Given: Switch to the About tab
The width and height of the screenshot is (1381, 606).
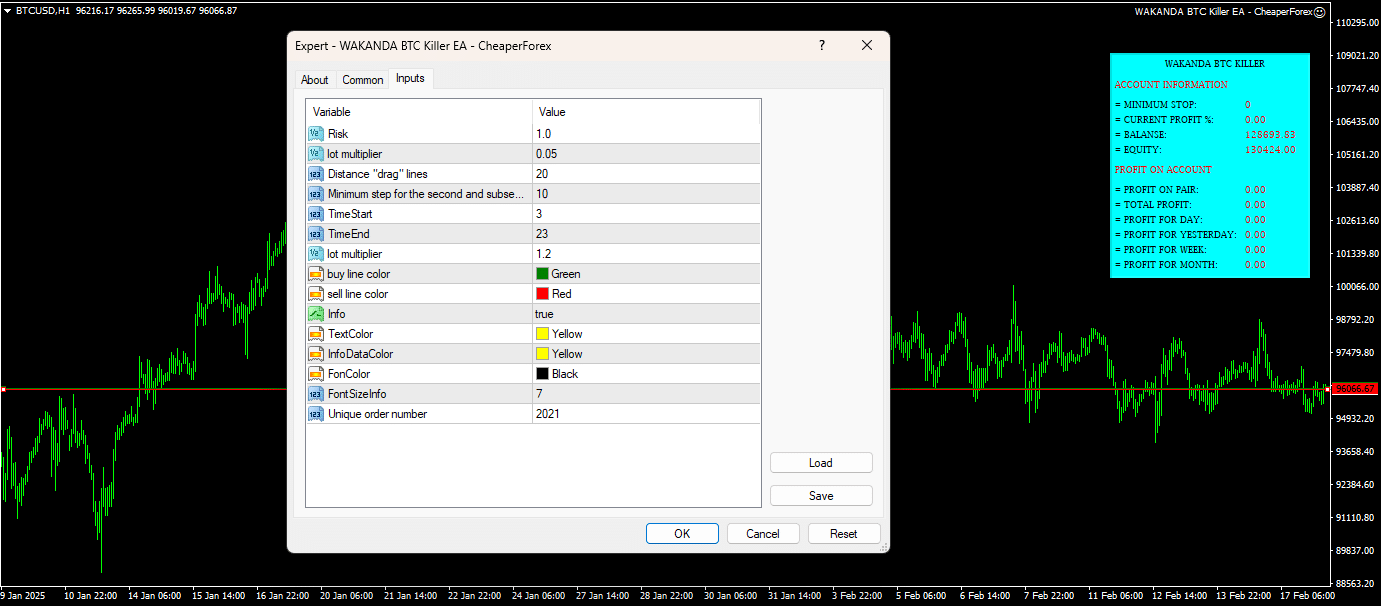Looking at the screenshot, I should coord(315,80).
